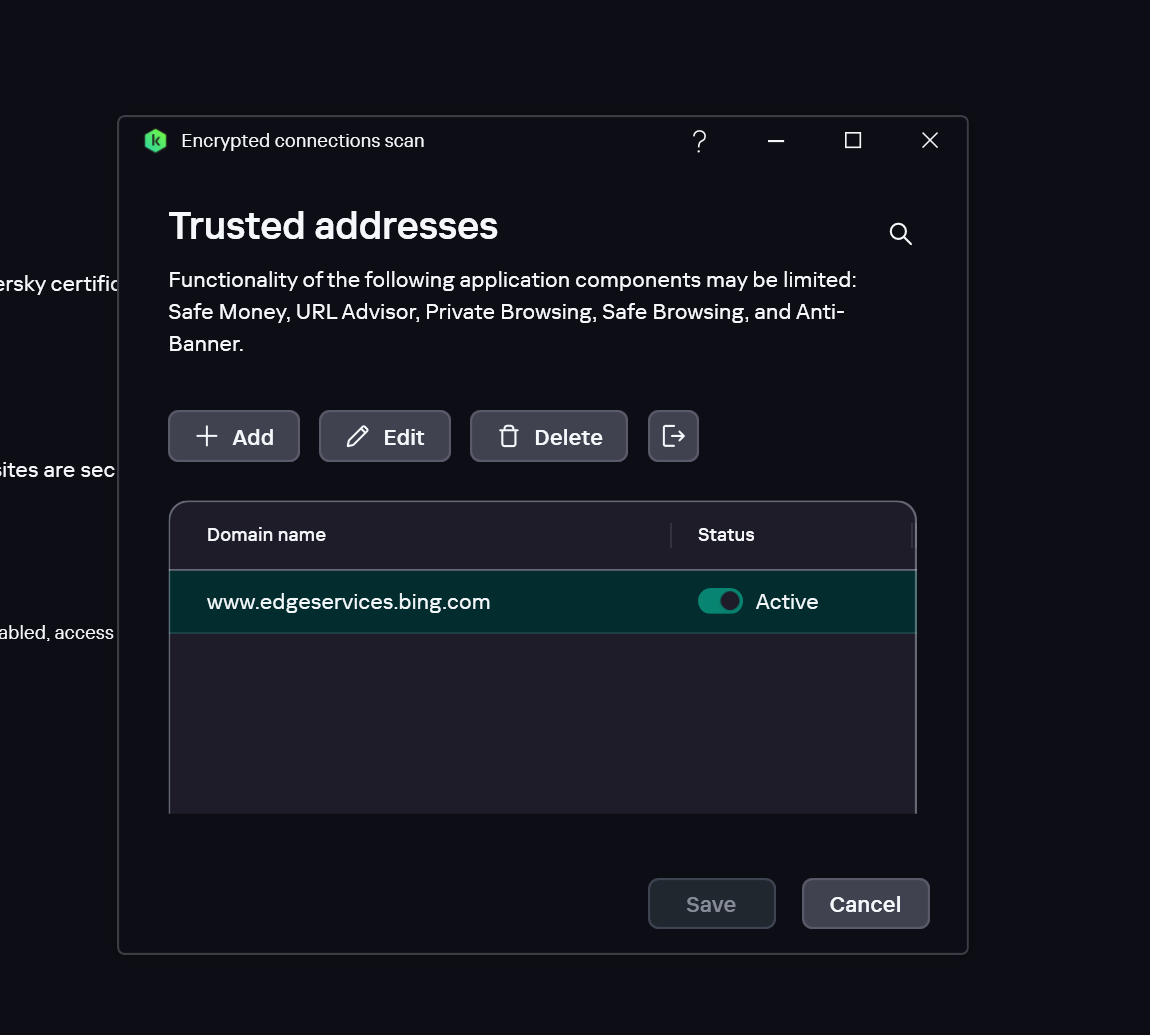Sort by the Domain name column header

[x=266, y=535]
